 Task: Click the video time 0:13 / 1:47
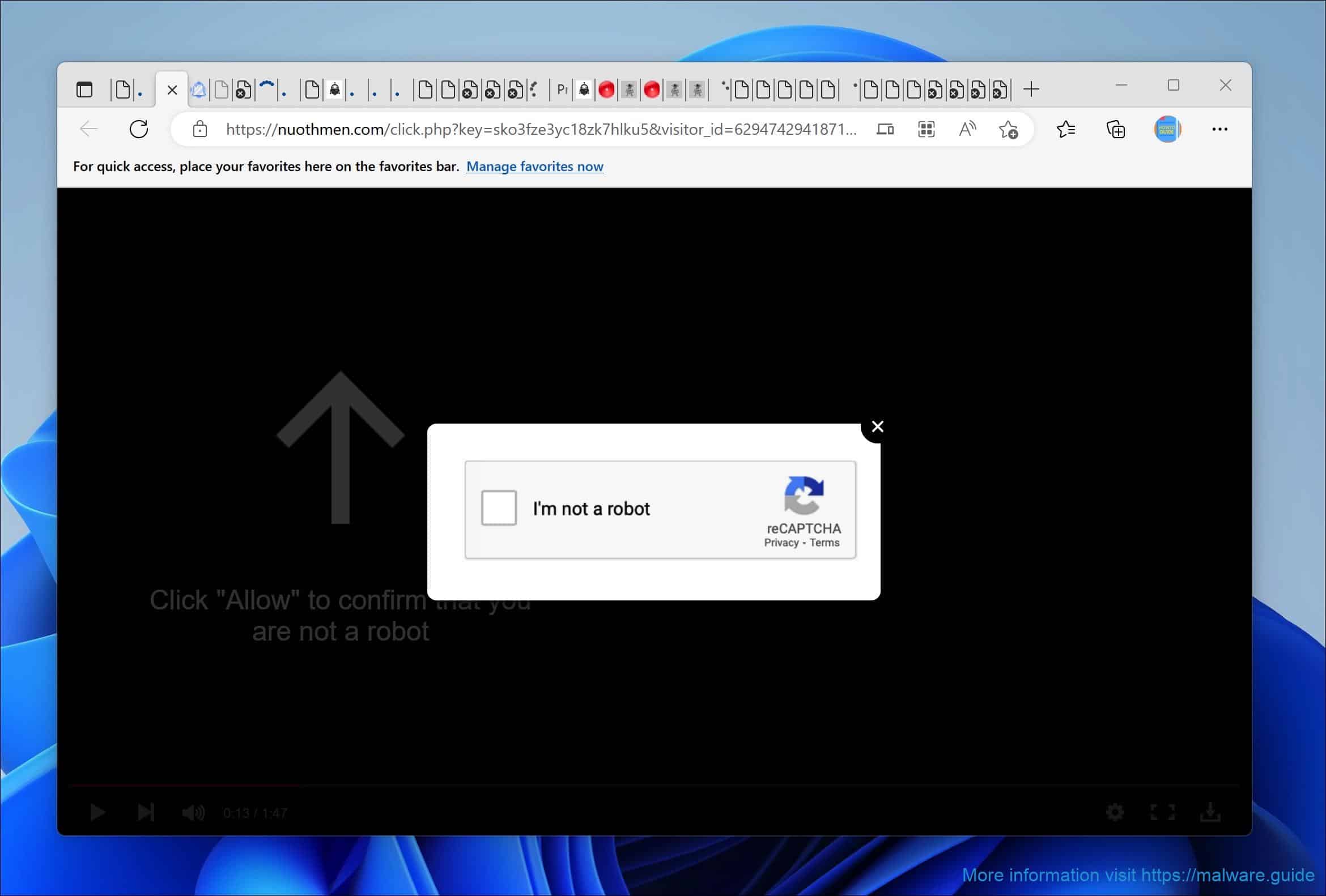(255, 813)
